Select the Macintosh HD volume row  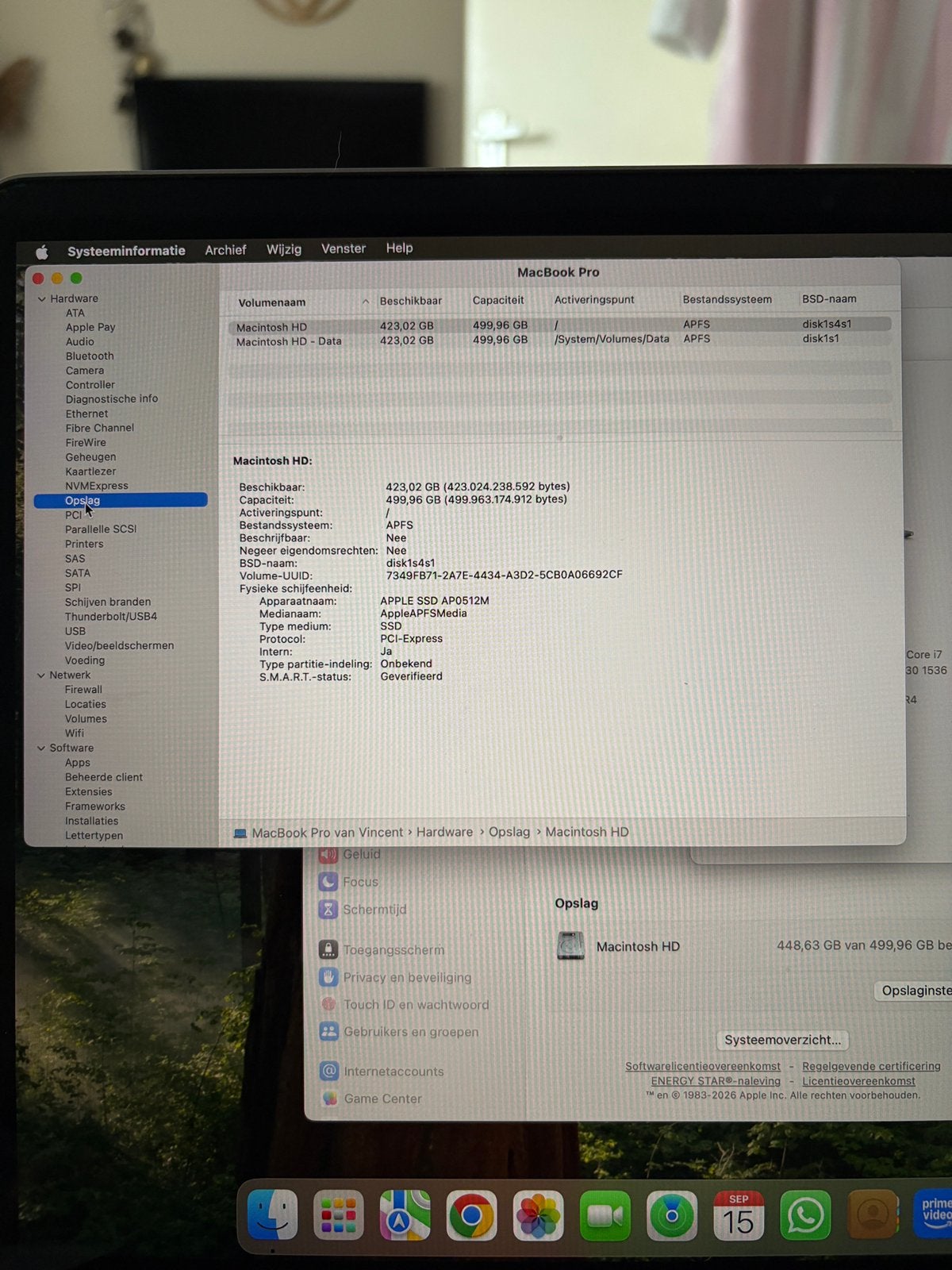pos(559,325)
